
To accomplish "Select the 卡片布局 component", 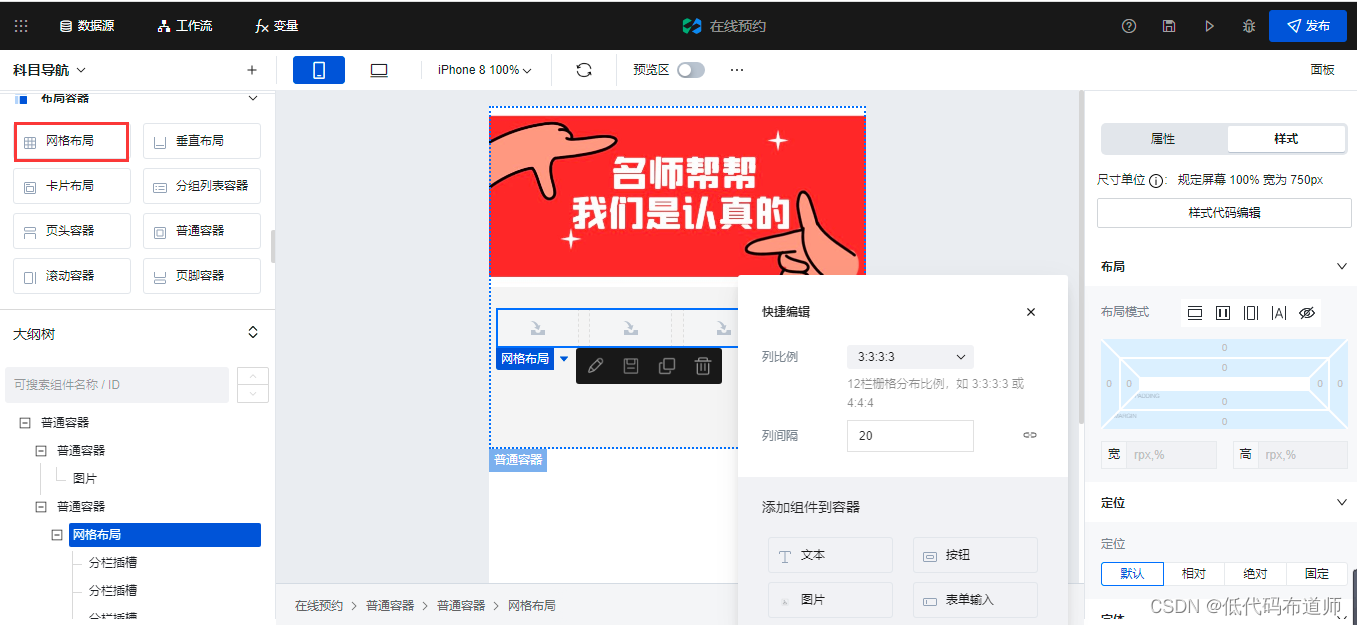I will click(x=72, y=186).
